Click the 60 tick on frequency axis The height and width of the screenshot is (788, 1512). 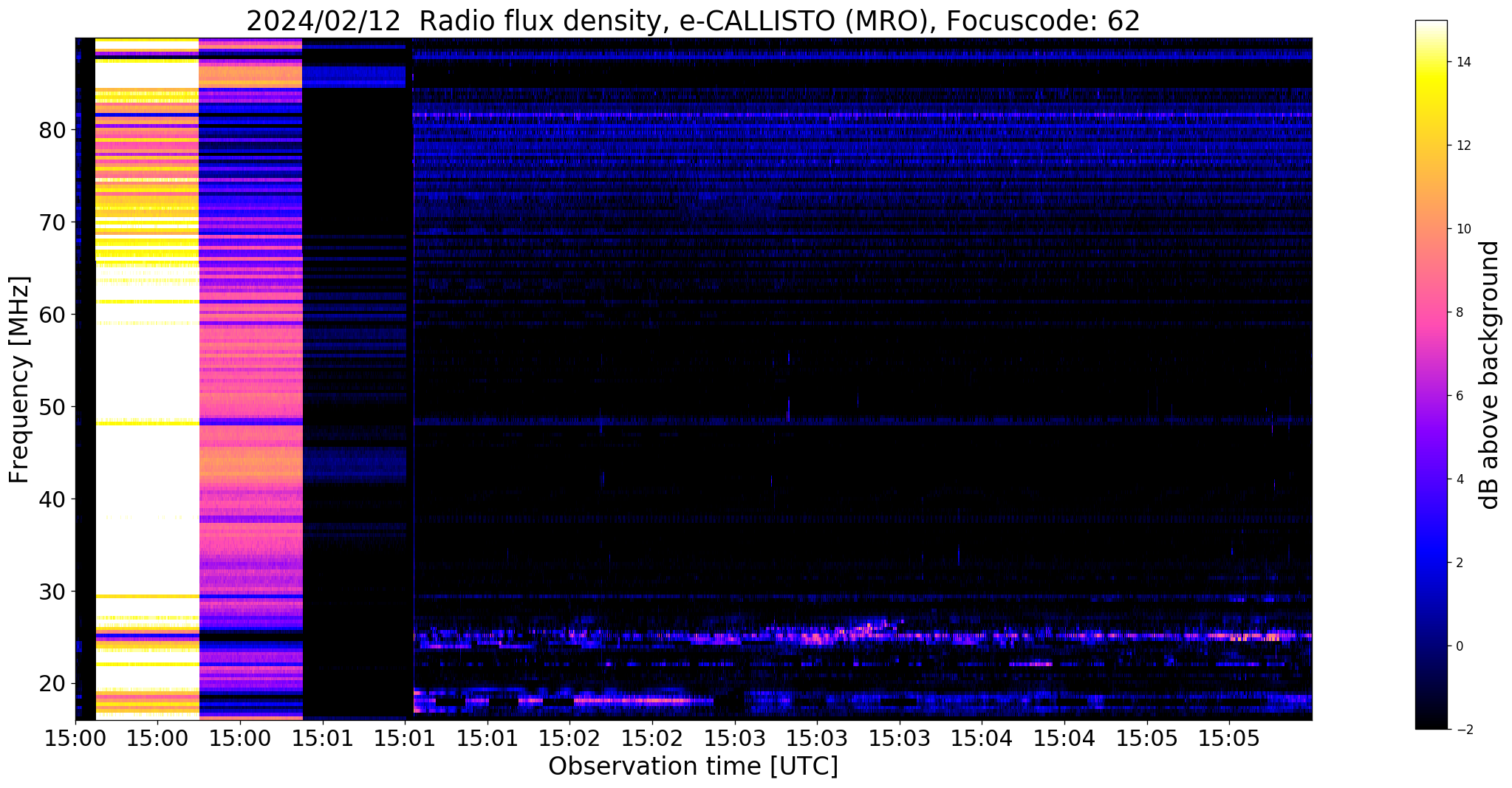(52, 315)
